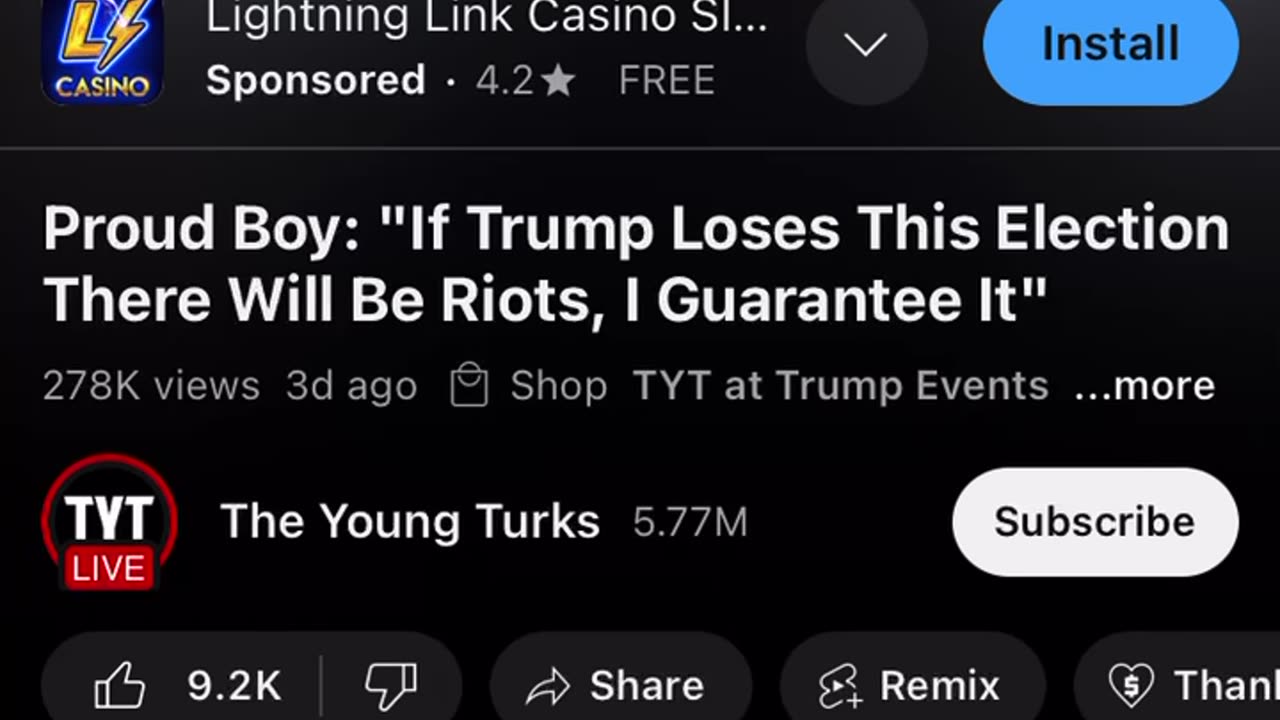Tap the Share arrow icon
This screenshot has height=720, width=1280.
547,686
